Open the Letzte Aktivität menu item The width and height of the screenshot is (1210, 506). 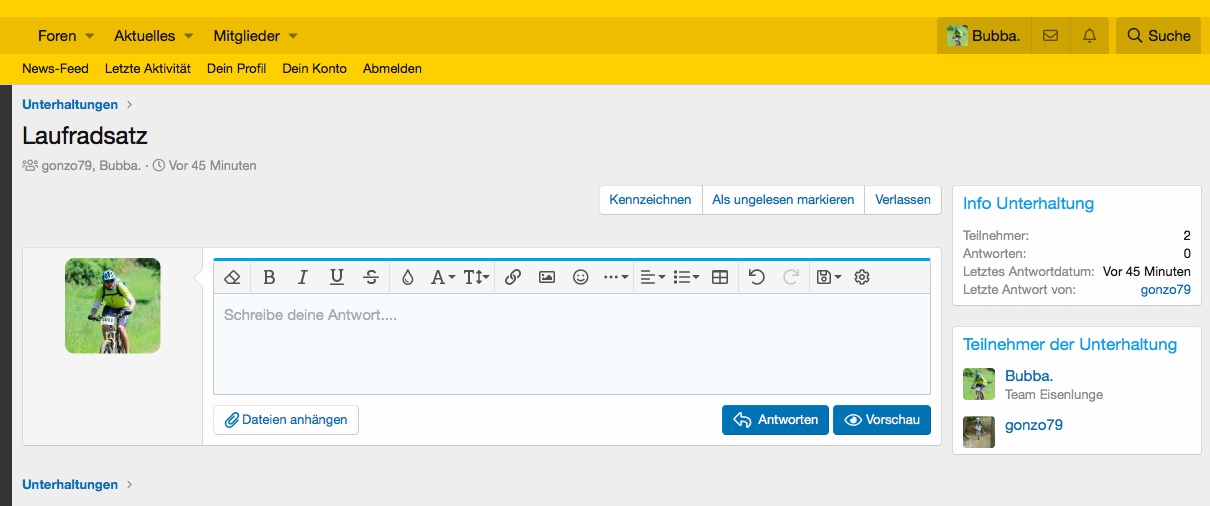(x=147, y=69)
